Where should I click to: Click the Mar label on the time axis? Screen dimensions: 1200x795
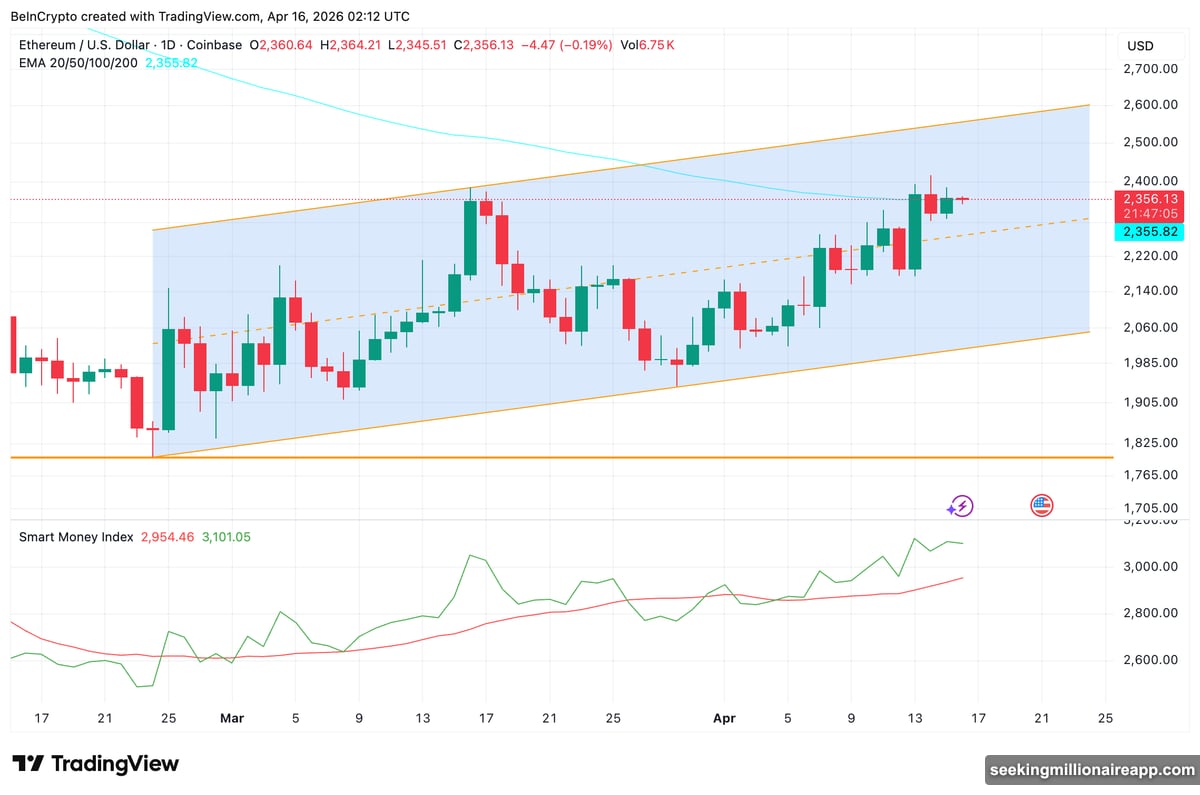[232, 718]
